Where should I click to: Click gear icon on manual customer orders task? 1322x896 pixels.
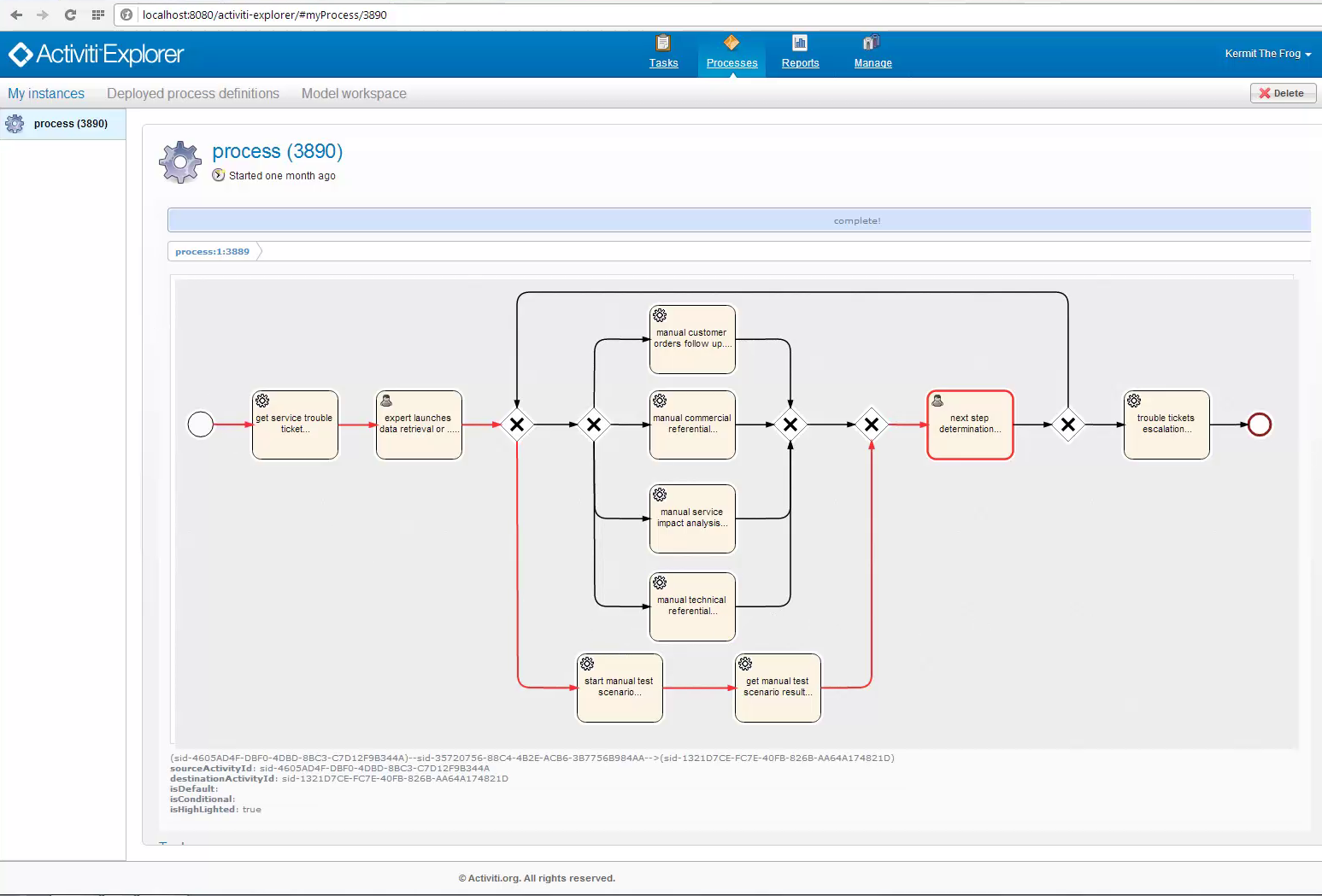click(660, 315)
